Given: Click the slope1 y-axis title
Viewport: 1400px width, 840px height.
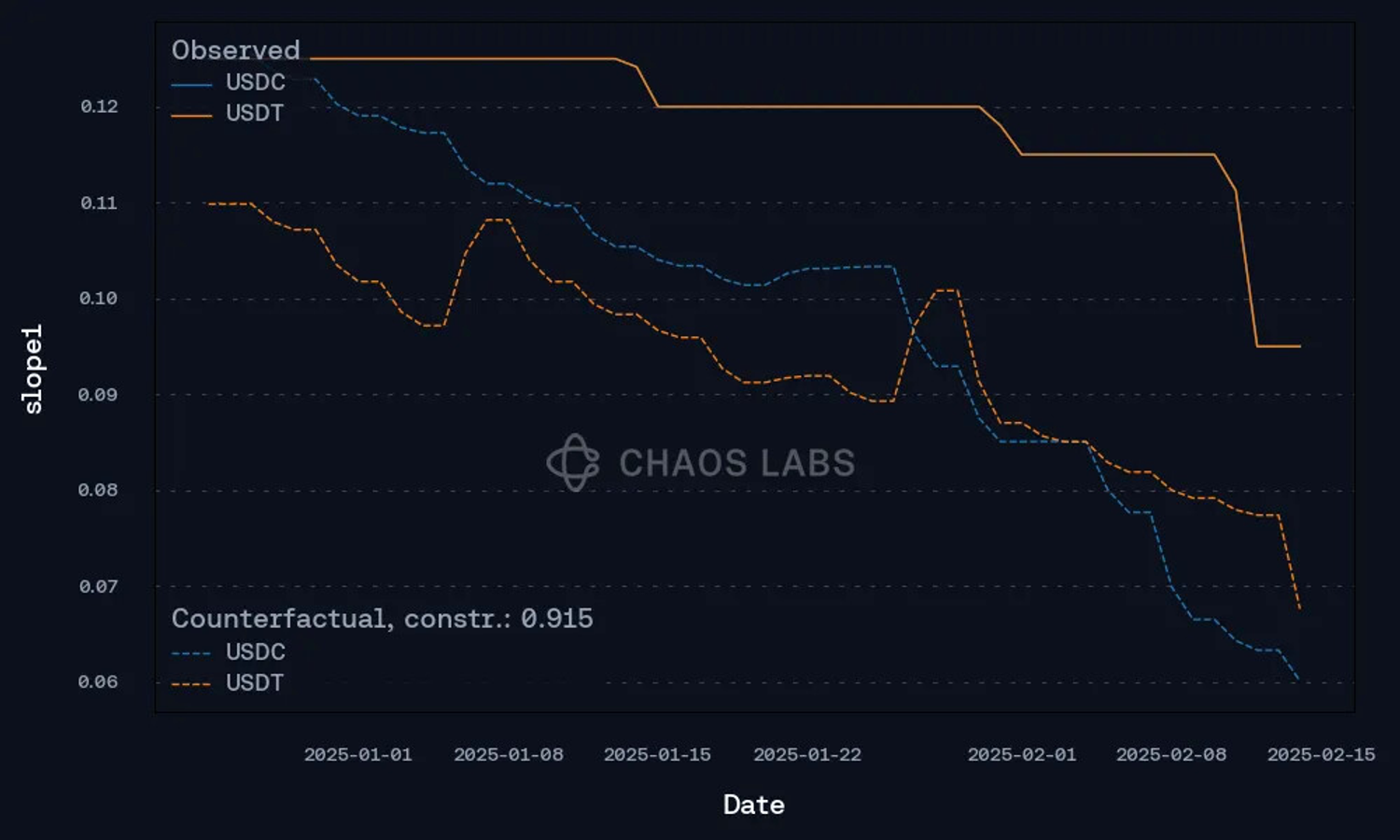Looking at the screenshot, I should (x=33, y=369).
